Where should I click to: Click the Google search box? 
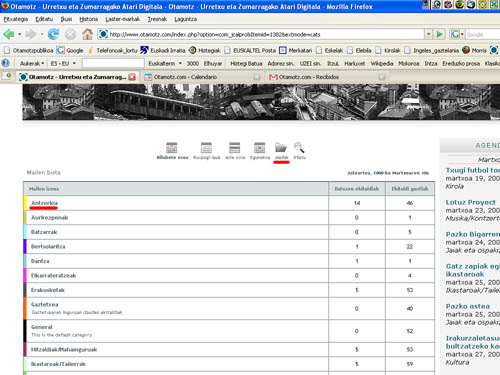(482, 34)
